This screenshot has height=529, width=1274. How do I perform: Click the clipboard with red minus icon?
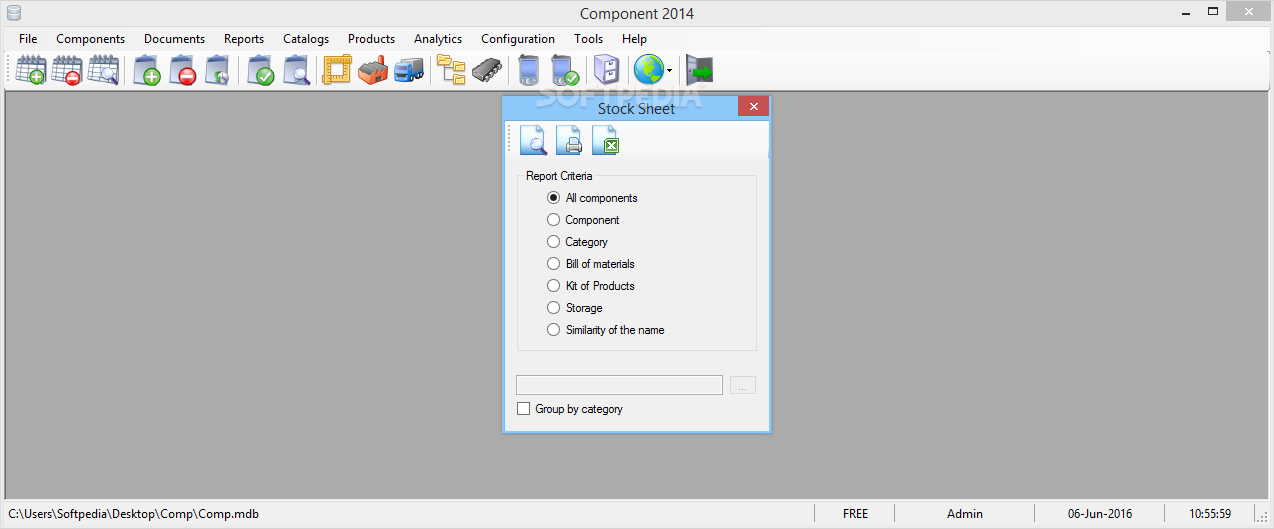pos(183,70)
